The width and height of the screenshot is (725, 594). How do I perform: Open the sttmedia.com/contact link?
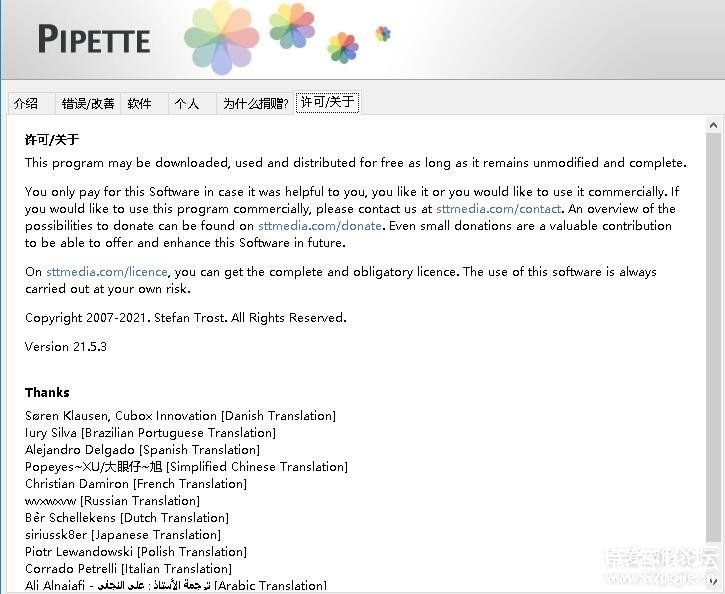coord(498,209)
